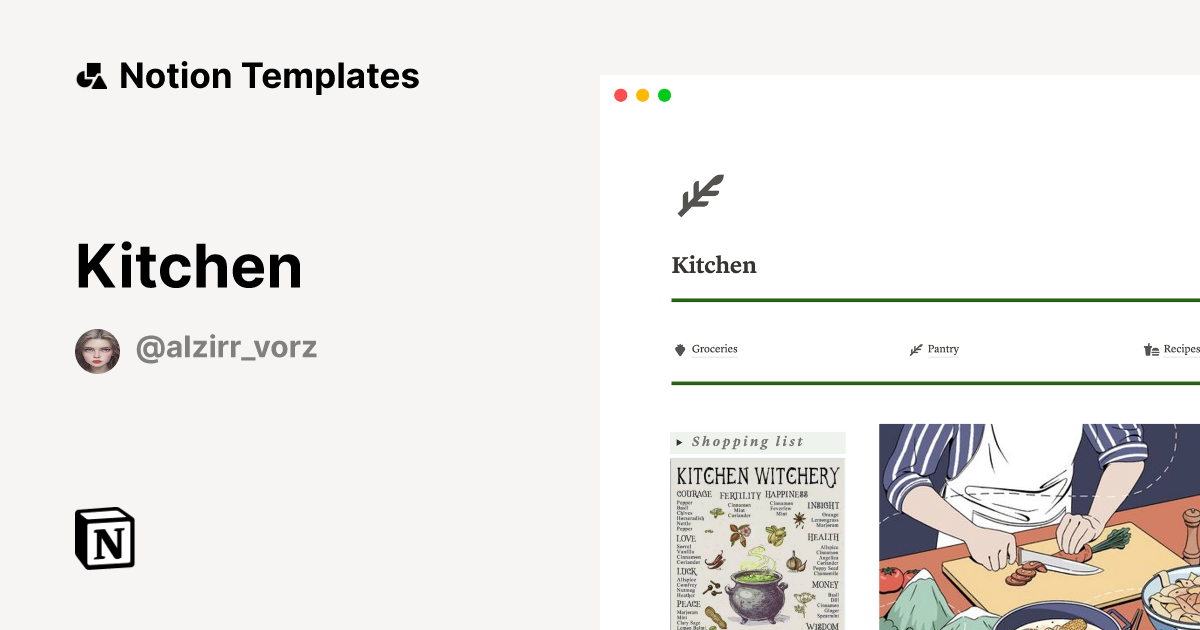Click the @alzirr_vorz creator link
This screenshot has width=1200, height=630.
click(226, 347)
